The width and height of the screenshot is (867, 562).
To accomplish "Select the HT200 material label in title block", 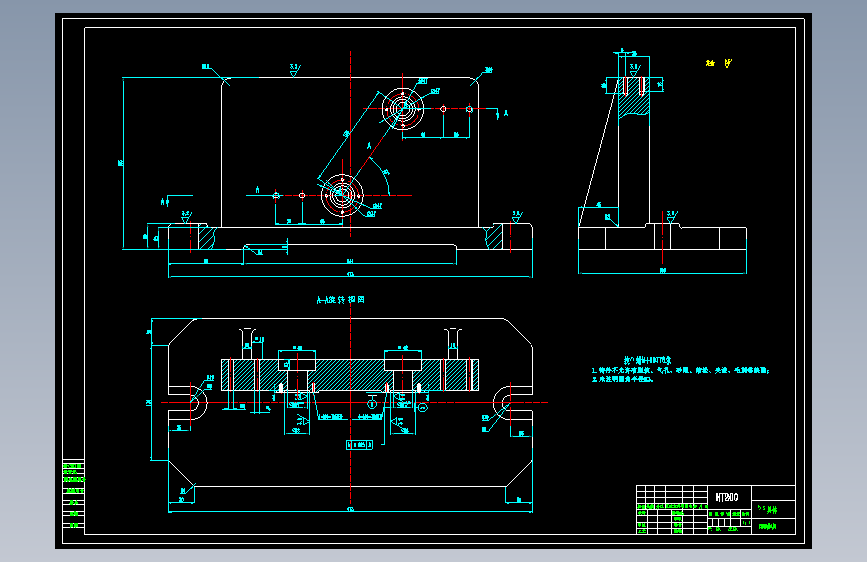I will click(x=727, y=497).
